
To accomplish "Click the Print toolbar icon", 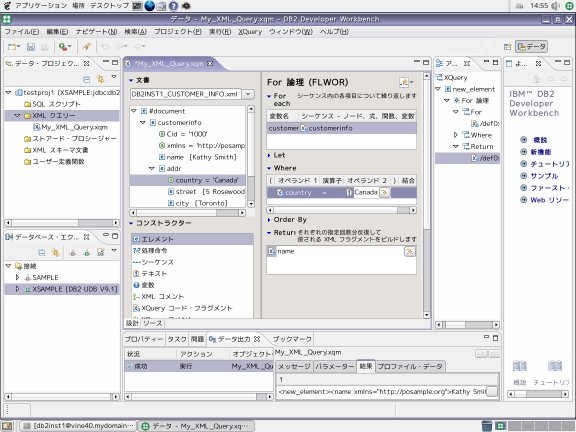I will (44, 47).
